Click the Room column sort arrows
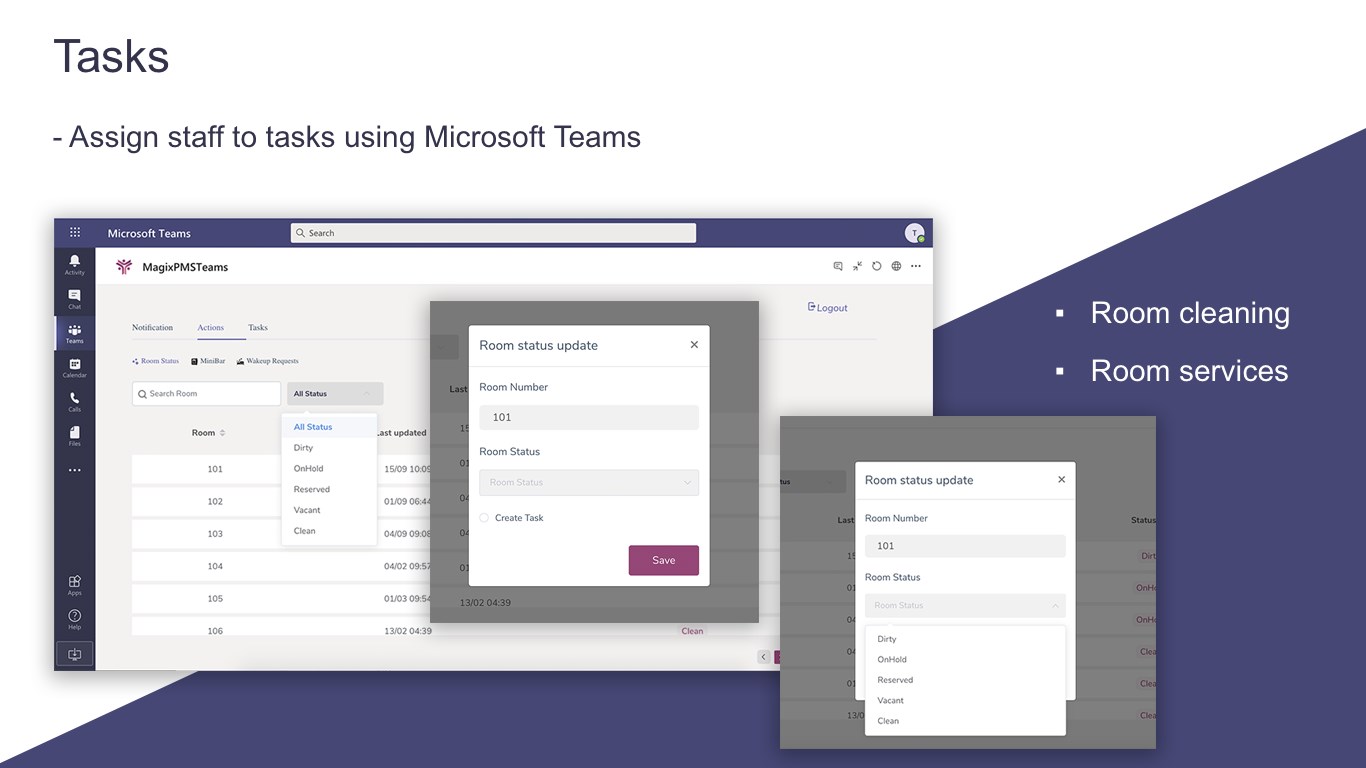1366x768 pixels. point(222,433)
